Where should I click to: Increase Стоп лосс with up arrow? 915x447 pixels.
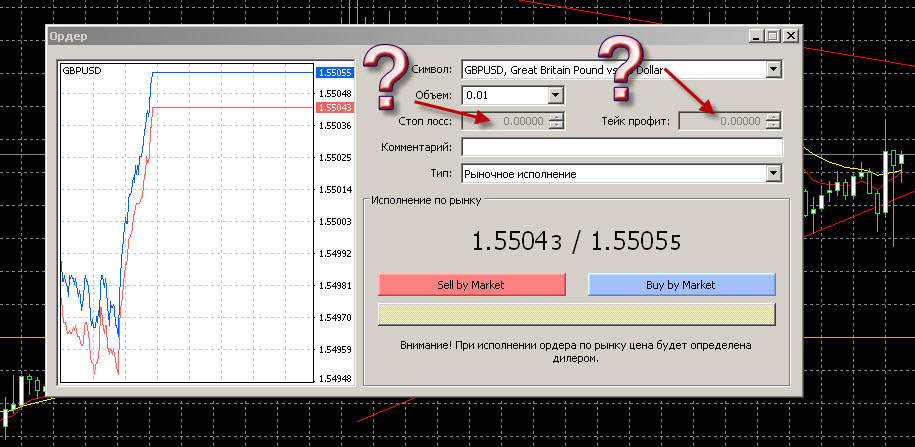coord(558,117)
